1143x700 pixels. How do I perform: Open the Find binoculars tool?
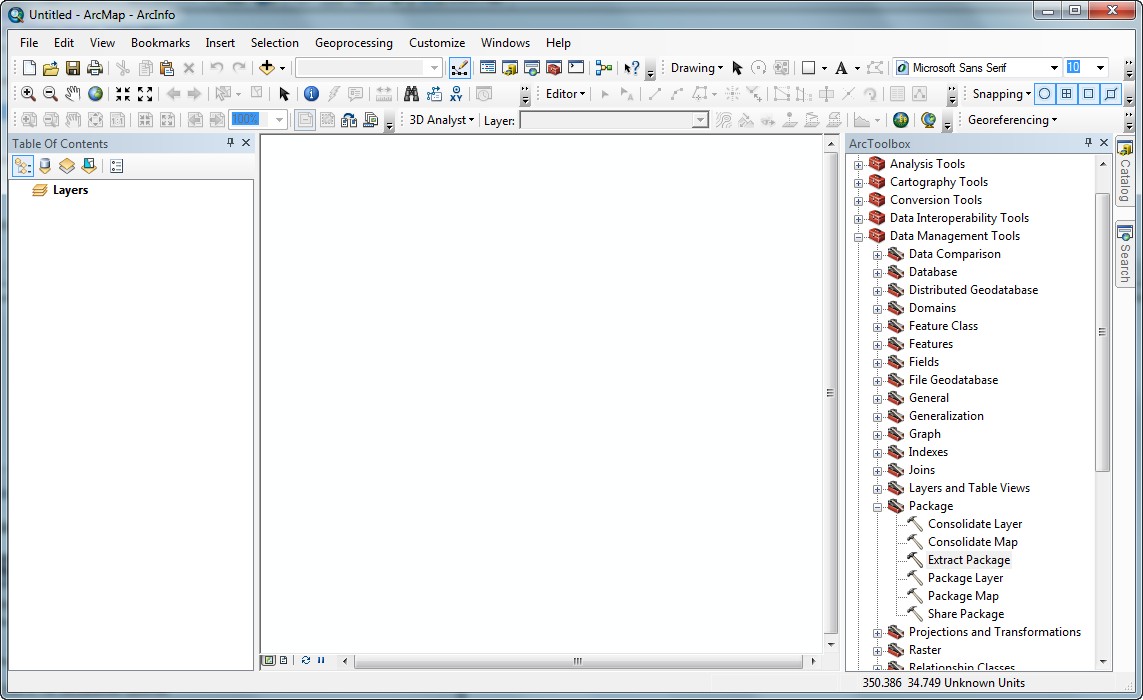(411, 94)
